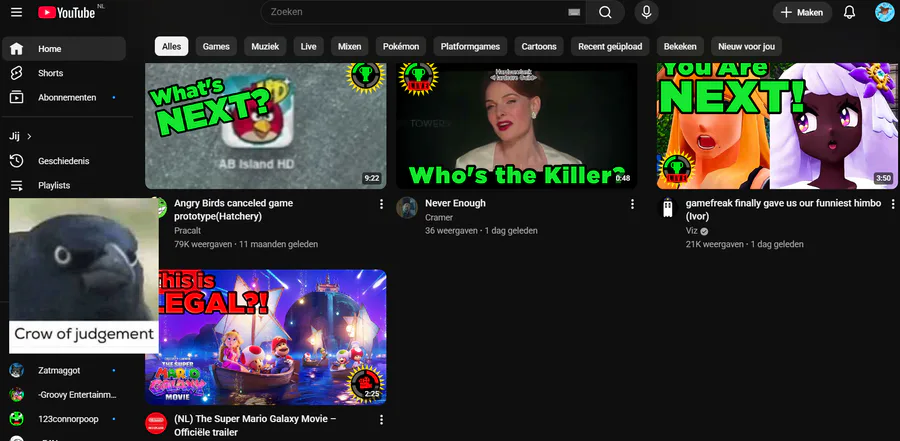Start voice search with the microphone
This screenshot has height=441, width=900.
click(x=646, y=12)
